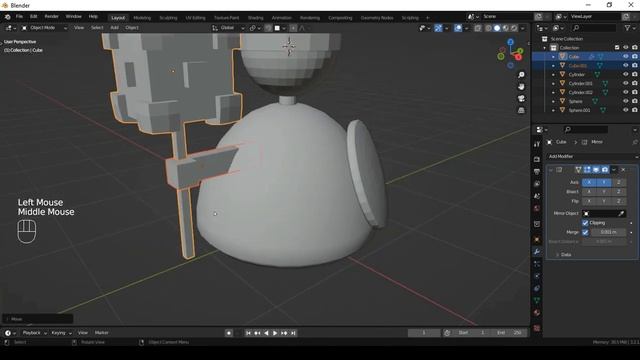This screenshot has width=640, height=360.
Task: Select rendered viewport shading
Action: click(514, 28)
